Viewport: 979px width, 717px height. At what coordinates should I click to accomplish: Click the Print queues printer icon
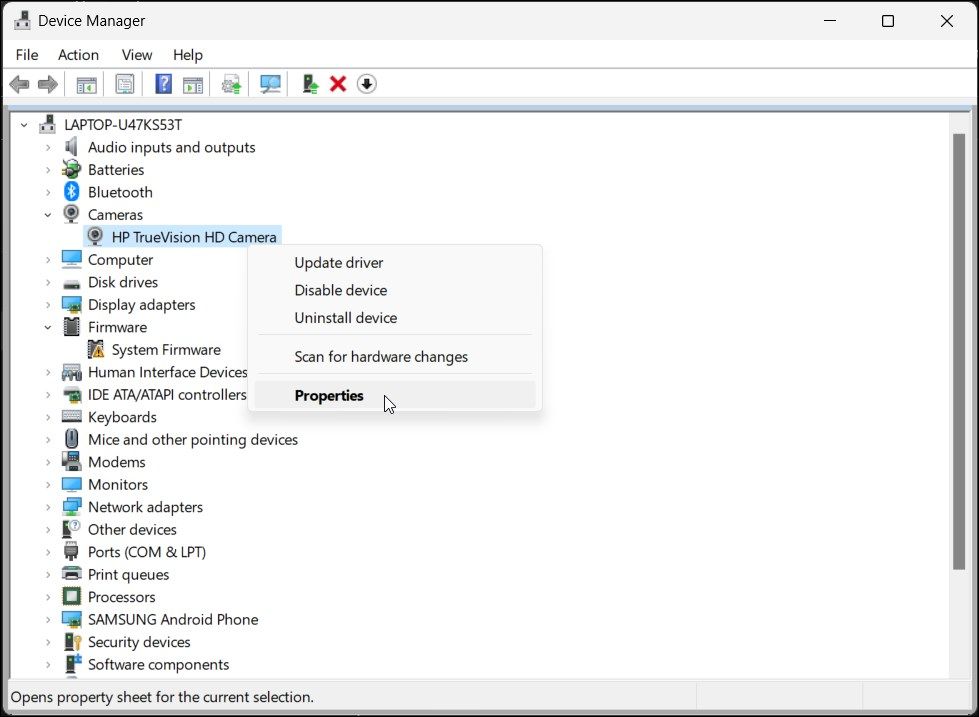[72, 574]
